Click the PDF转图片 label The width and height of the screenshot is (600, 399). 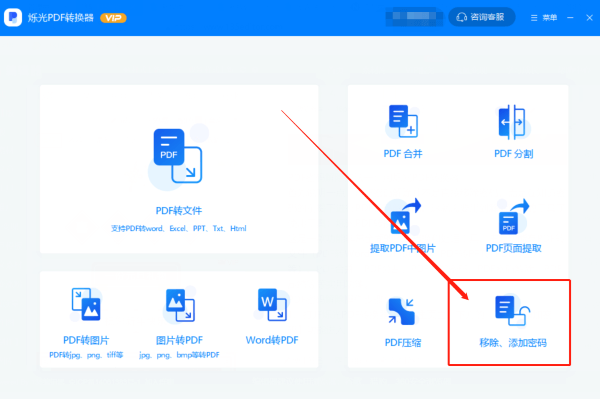[86, 340]
